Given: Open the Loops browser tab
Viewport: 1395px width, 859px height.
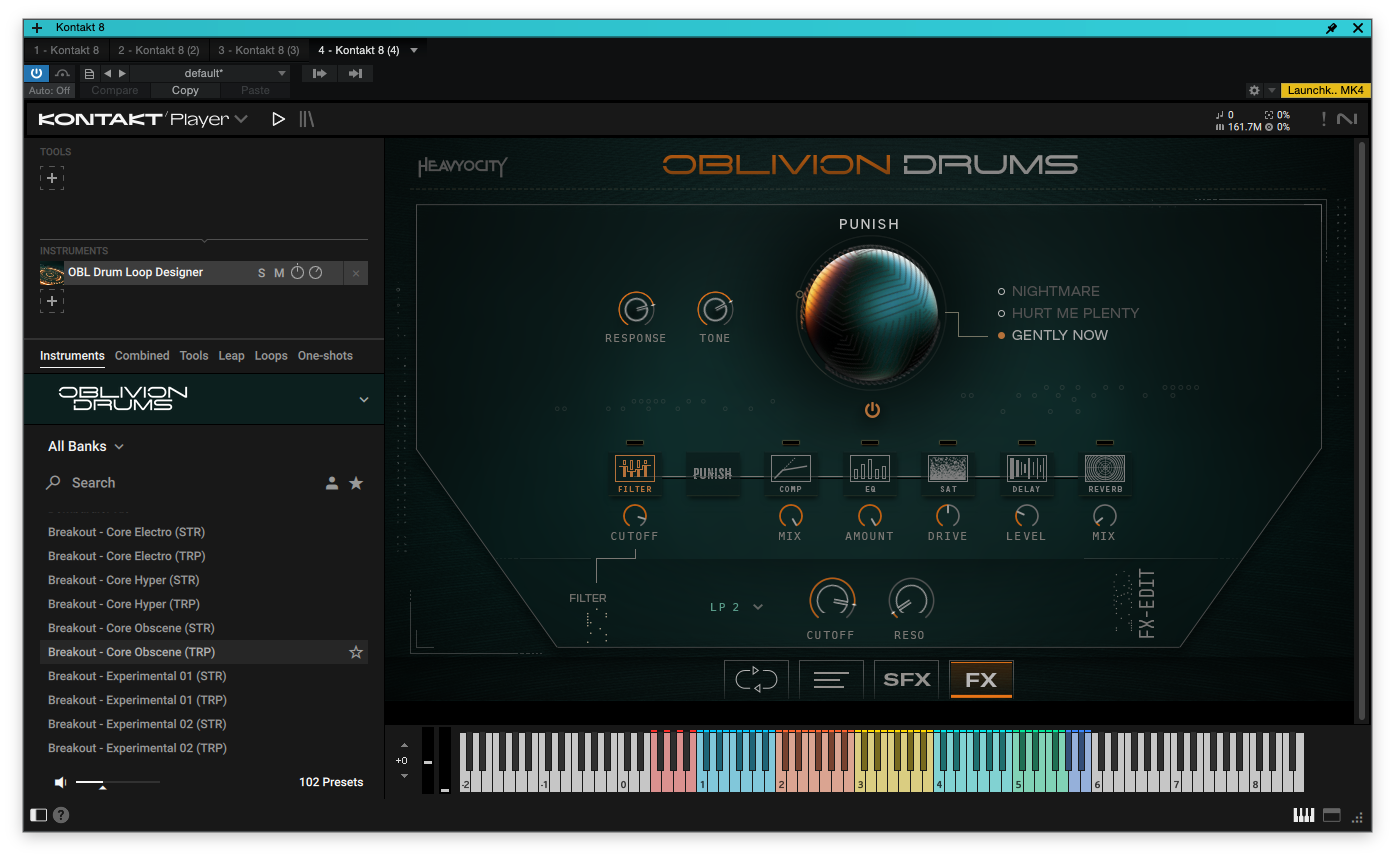Looking at the screenshot, I should [271, 356].
